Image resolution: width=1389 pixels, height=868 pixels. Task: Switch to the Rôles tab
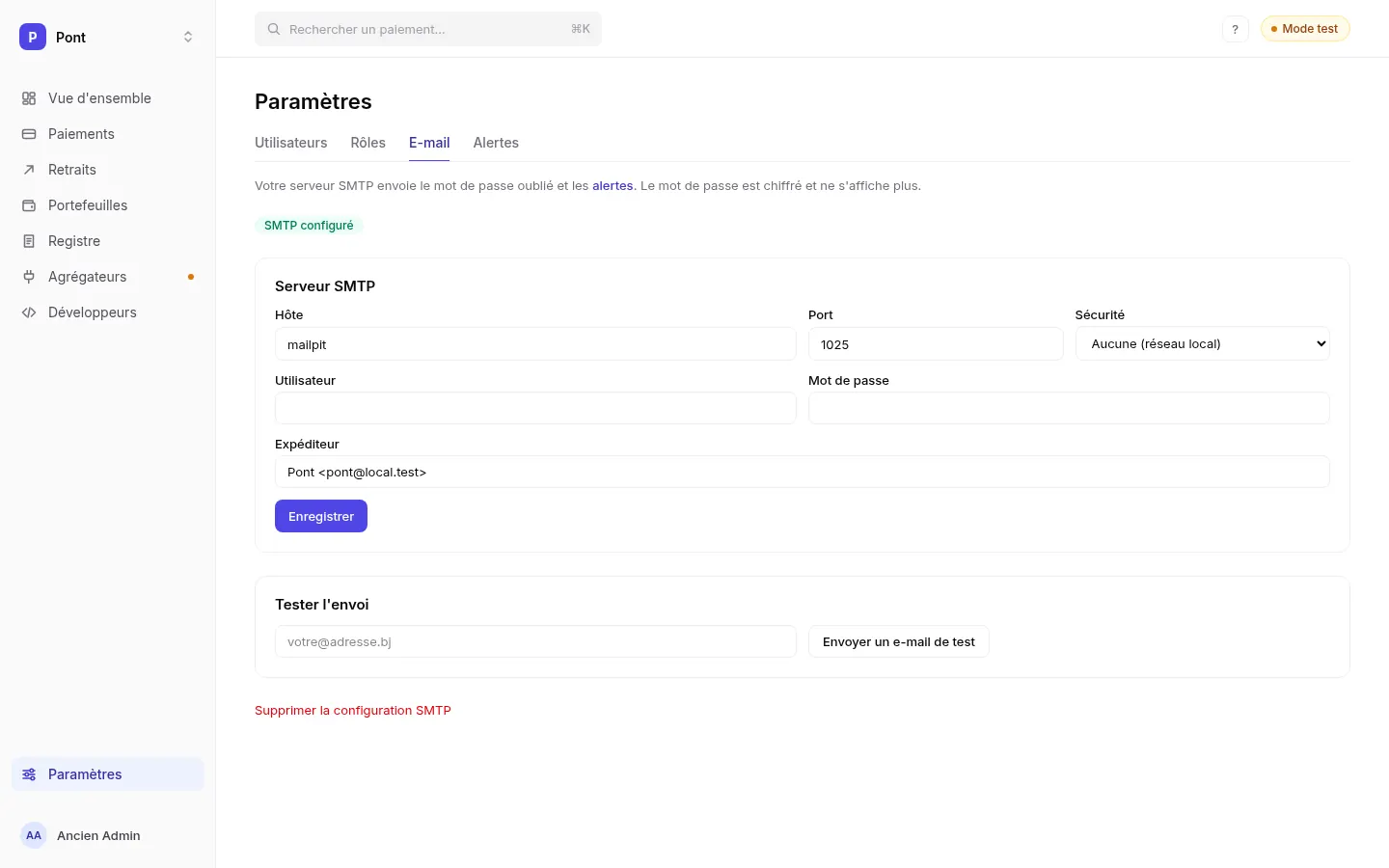pos(368,143)
